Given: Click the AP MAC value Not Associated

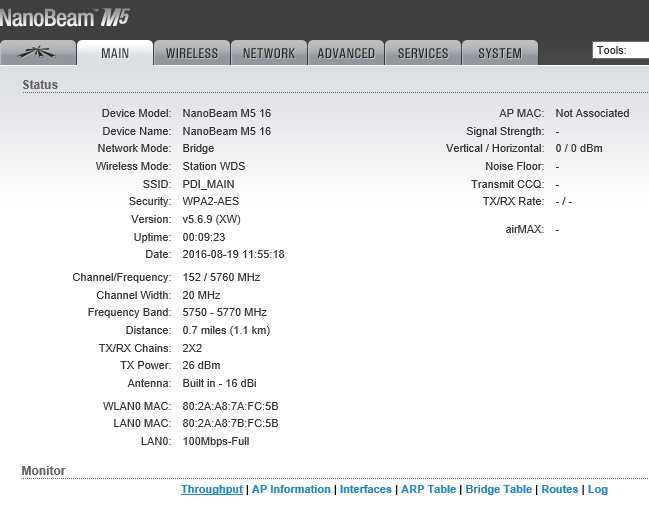Looking at the screenshot, I should tap(592, 113).
